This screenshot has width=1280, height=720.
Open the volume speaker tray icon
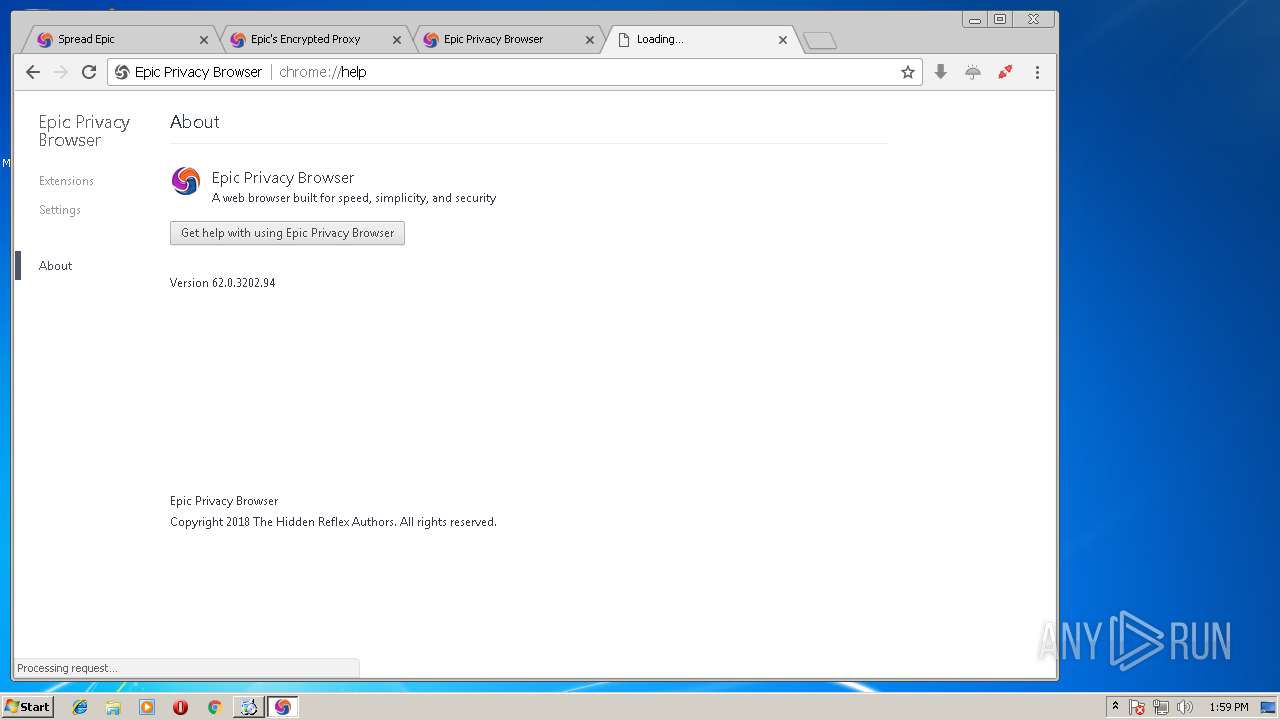click(x=1185, y=707)
